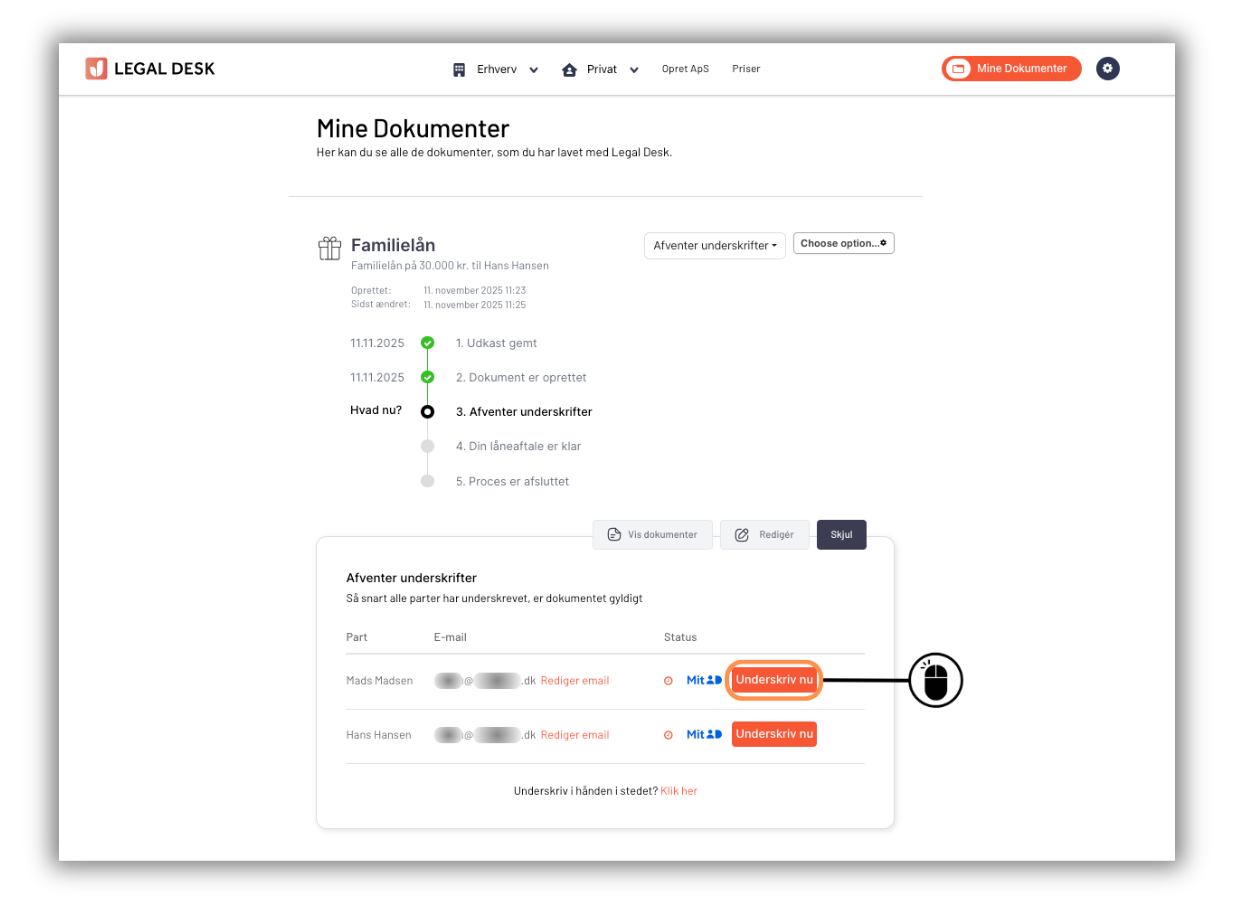Expand the Erhverv dropdown menu
This screenshot has height=904, width=1234.
(495, 70)
